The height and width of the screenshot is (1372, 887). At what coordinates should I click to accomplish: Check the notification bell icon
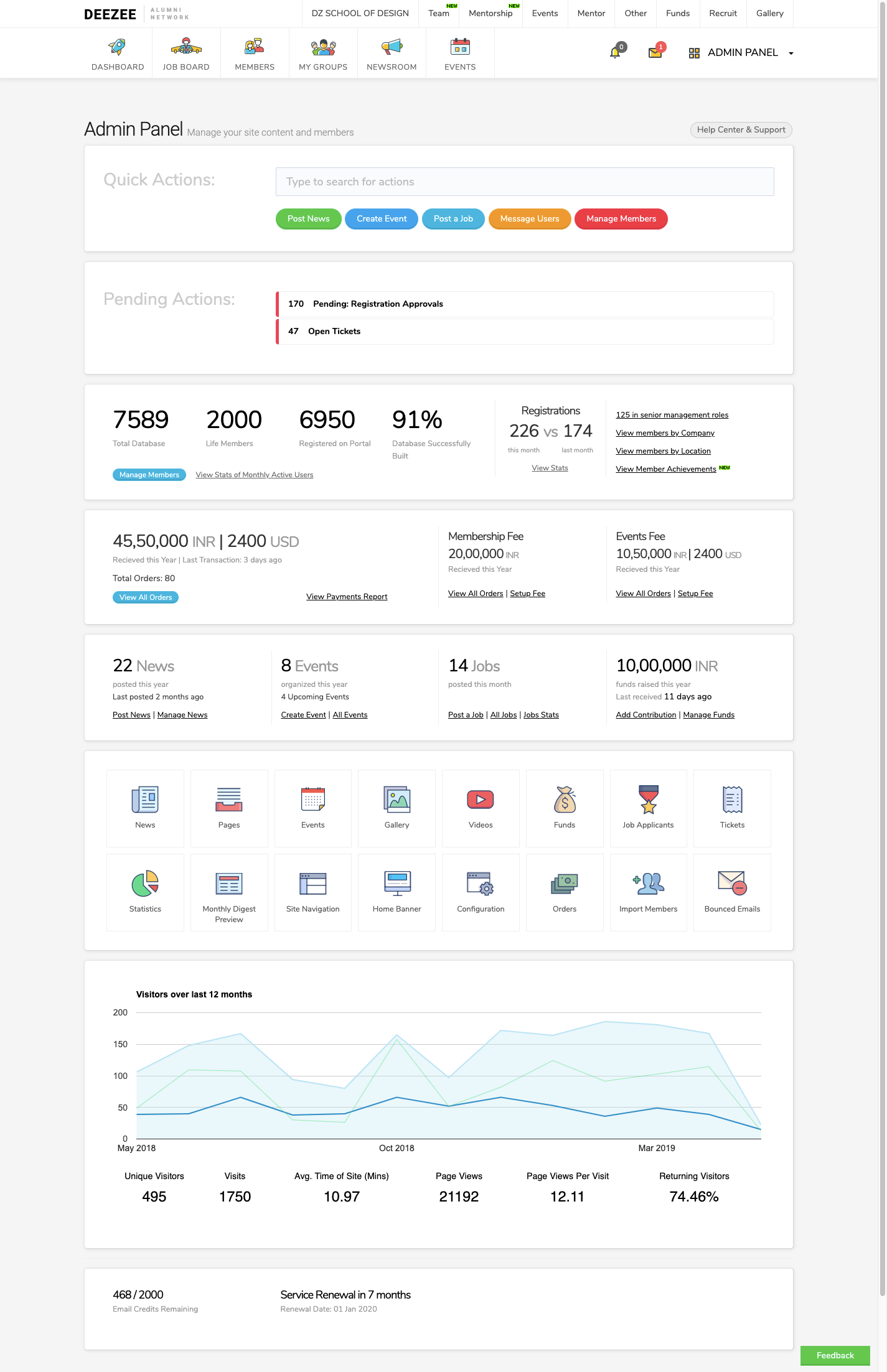616,52
